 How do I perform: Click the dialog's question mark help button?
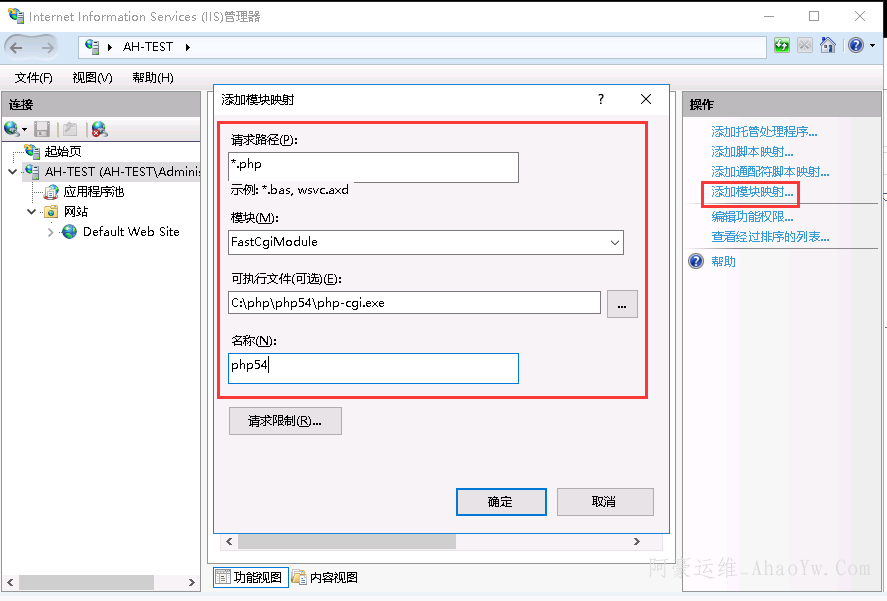point(601,99)
